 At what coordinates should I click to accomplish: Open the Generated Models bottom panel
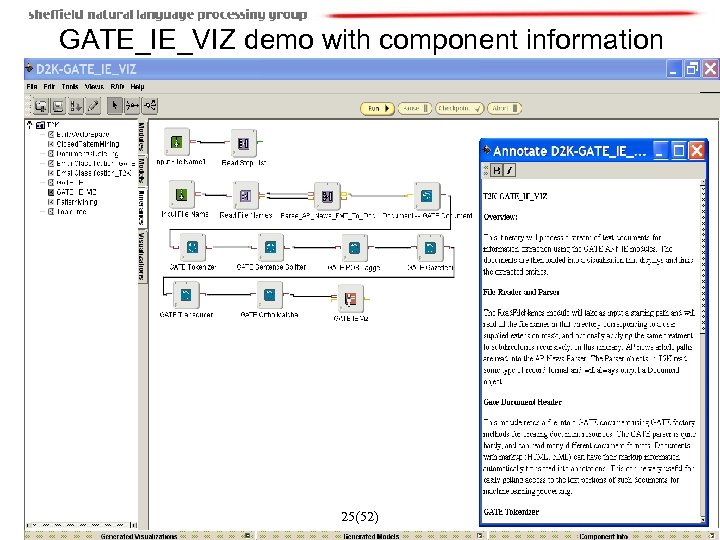[x=371, y=536]
